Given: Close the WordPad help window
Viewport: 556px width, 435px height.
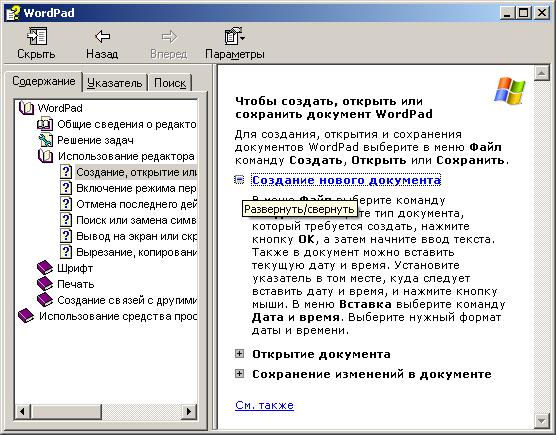Looking at the screenshot, I should (x=542, y=13).
